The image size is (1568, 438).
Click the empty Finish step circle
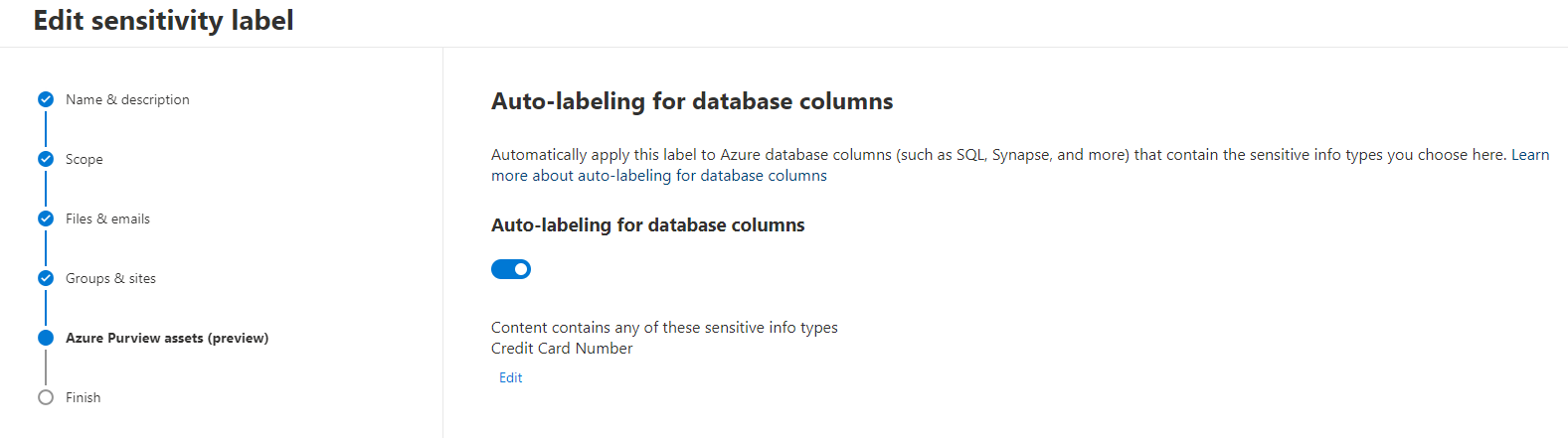[x=46, y=397]
